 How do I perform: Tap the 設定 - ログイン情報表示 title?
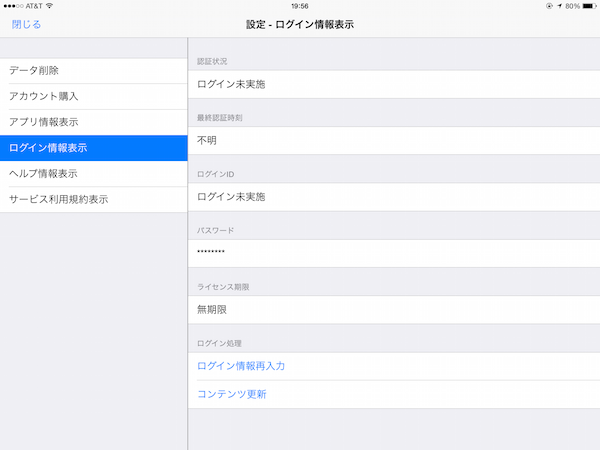click(300, 24)
